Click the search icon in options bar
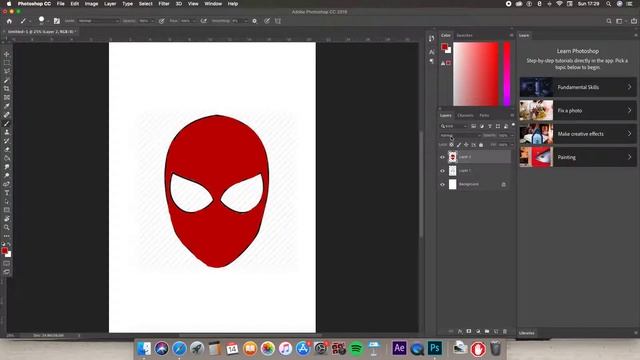Image resolution: width=640 pixels, height=360 pixels. tap(609, 21)
